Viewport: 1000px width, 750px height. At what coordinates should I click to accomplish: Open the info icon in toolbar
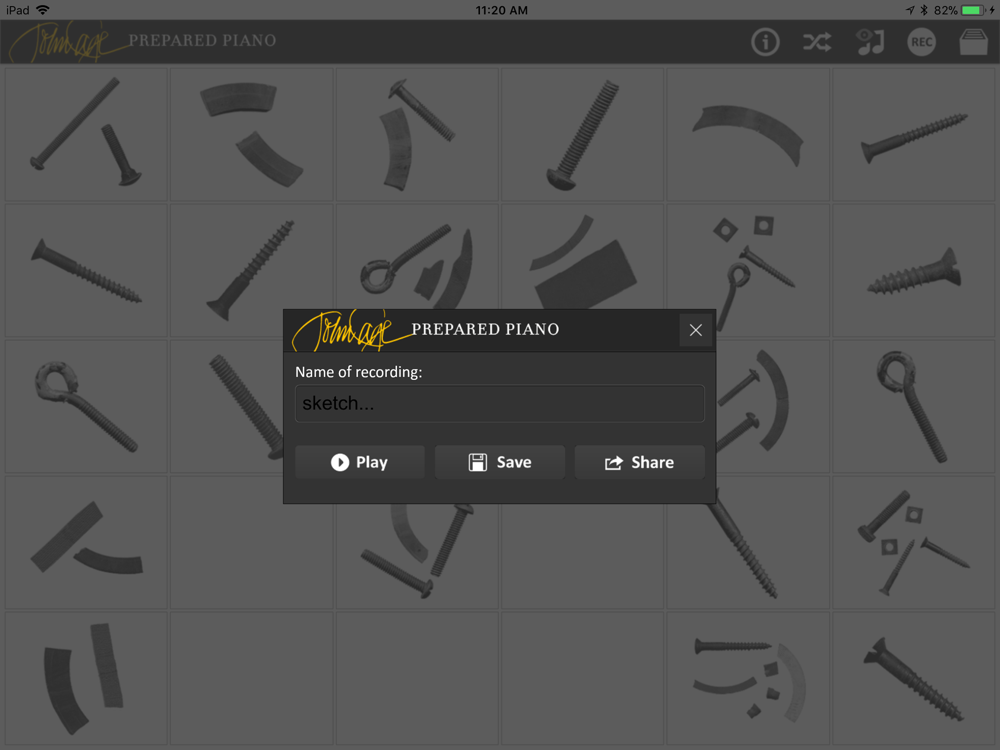click(x=765, y=42)
